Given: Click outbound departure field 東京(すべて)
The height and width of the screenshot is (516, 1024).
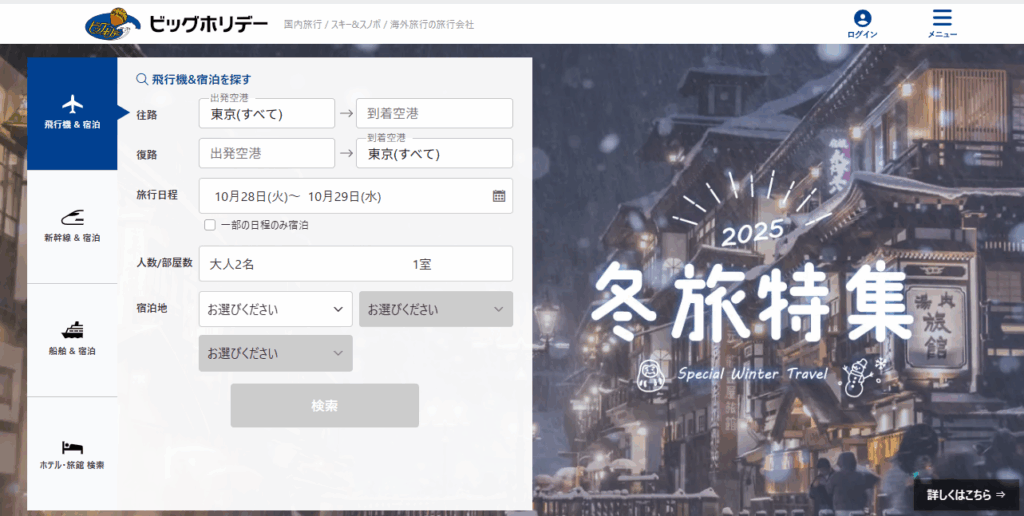Looking at the screenshot, I should click(266, 114).
